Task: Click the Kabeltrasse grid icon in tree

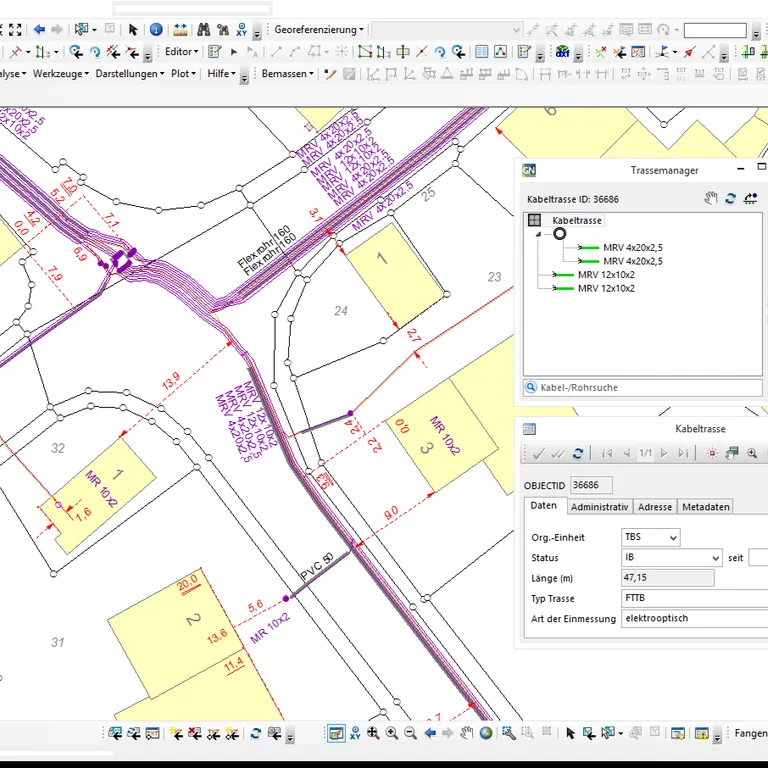Action: pyautogui.click(x=534, y=220)
